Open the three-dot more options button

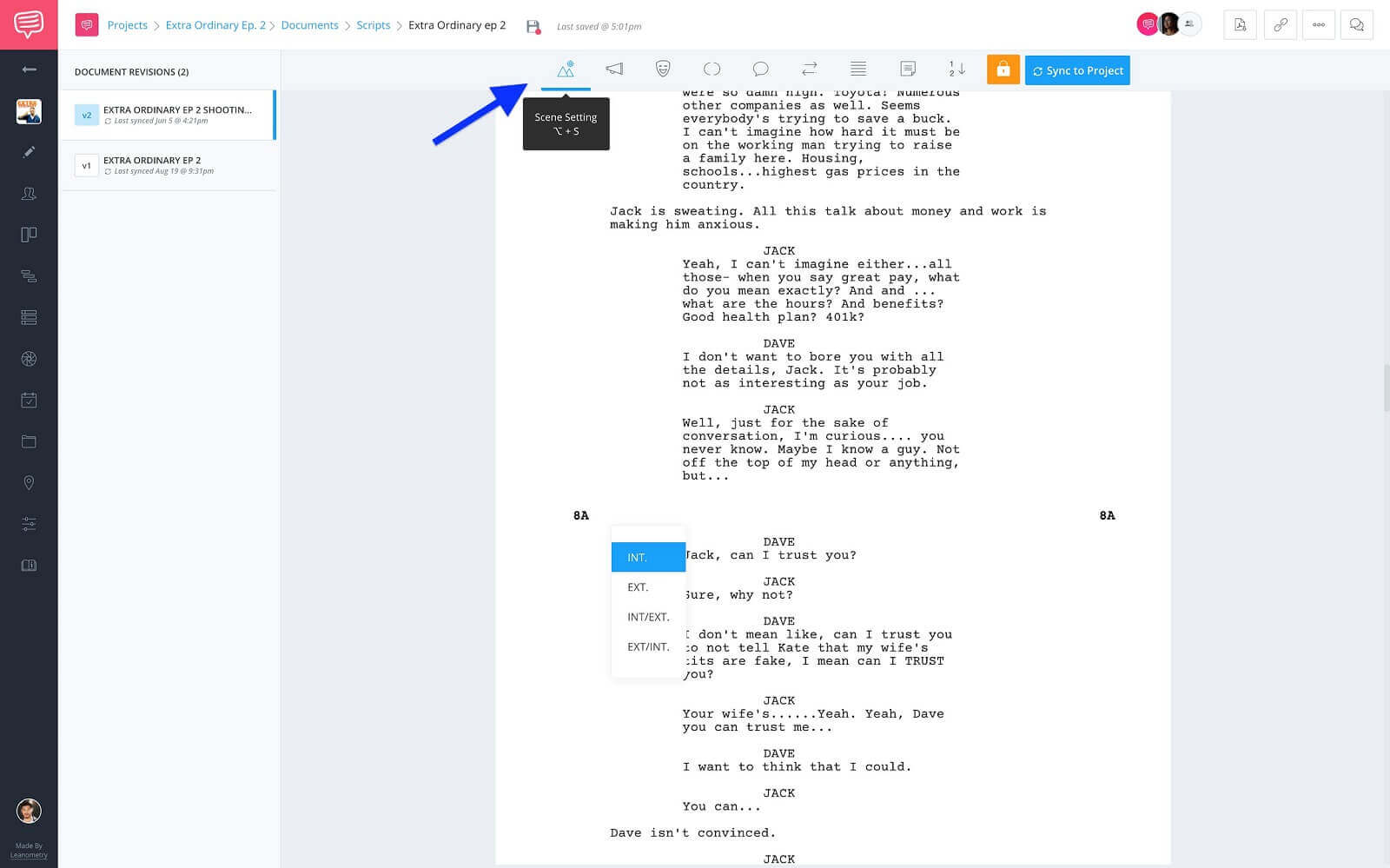[x=1319, y=25]
